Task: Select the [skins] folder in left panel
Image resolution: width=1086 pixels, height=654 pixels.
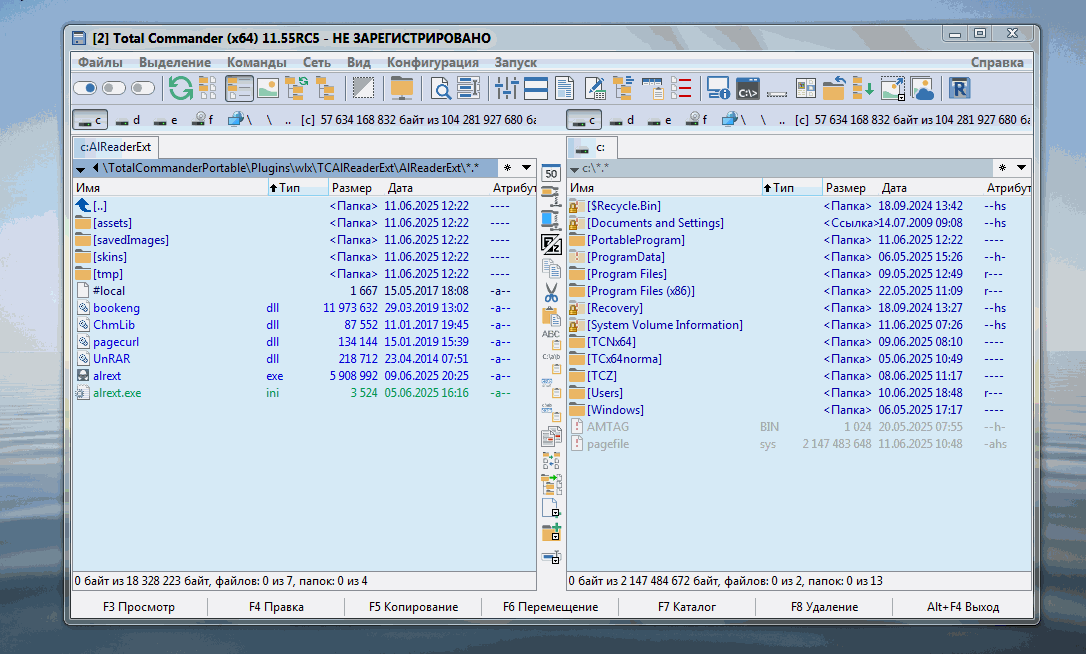Action: point(305,257)
